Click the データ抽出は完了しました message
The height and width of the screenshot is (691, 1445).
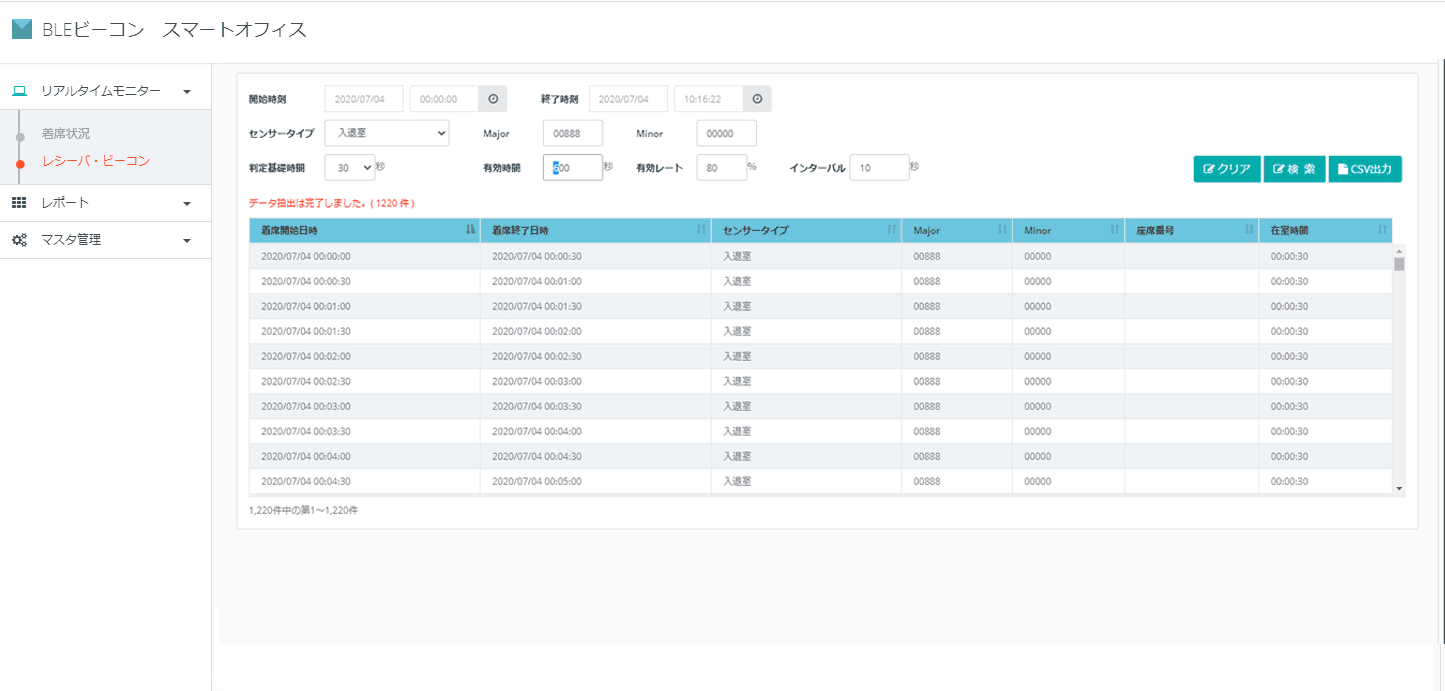coord(332,203)
